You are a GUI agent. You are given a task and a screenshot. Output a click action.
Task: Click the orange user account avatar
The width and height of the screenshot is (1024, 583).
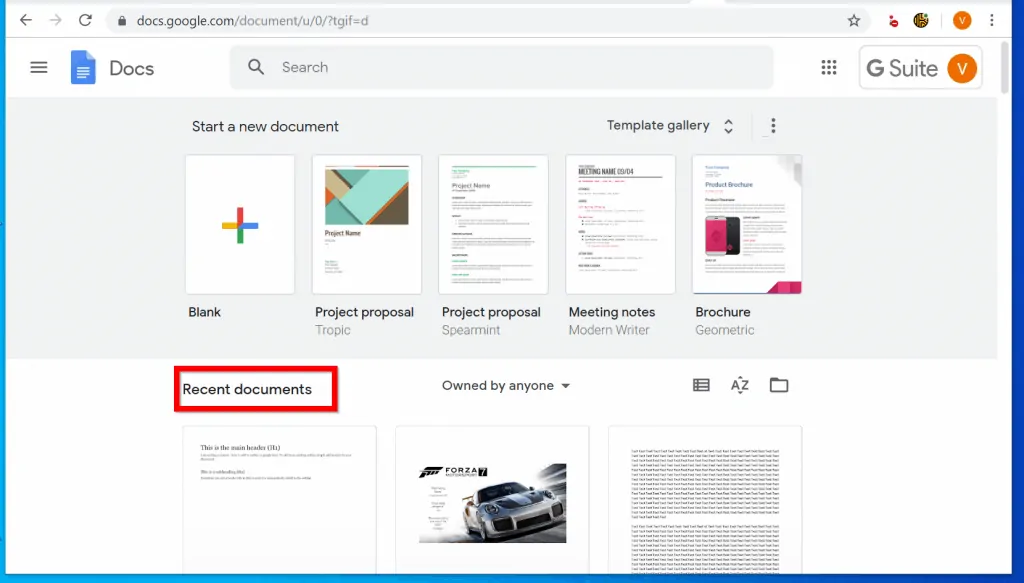tap(961, 20)
